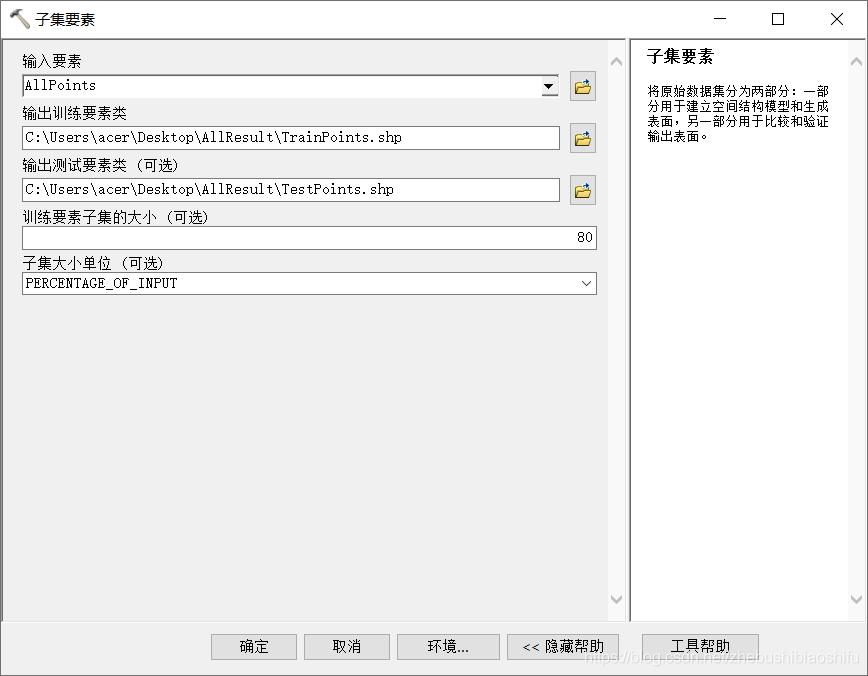Minimize the 子集要素 window
The image size is (868, 676).
point(720,19)
